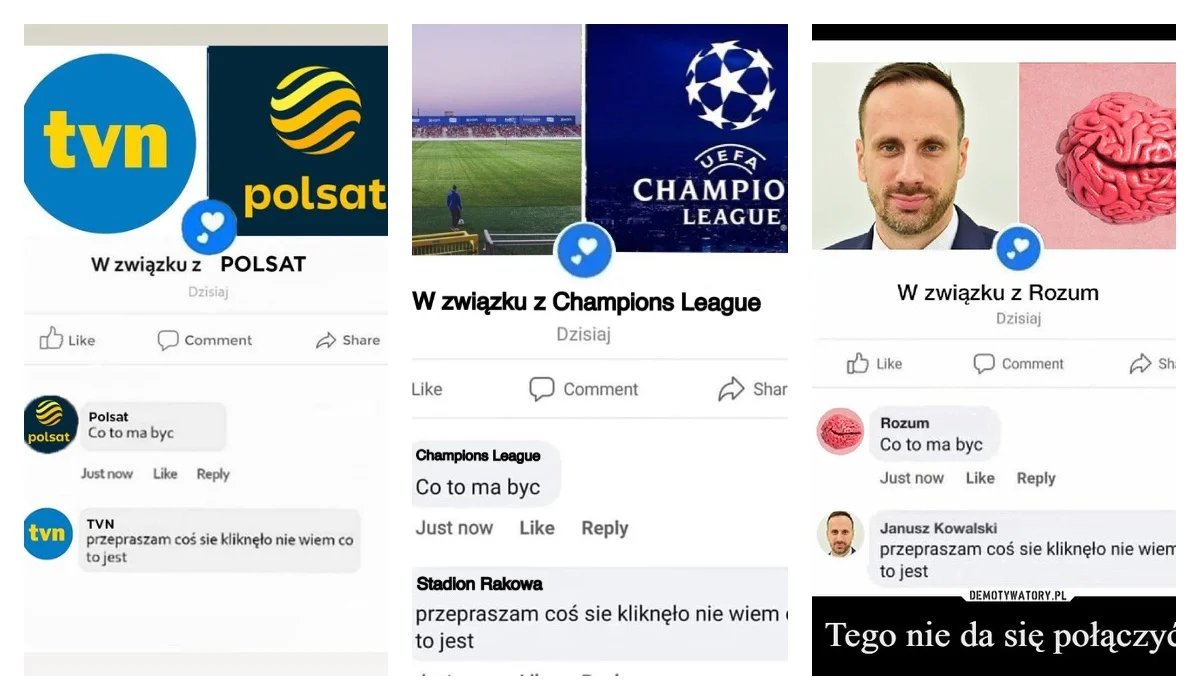
Task: Click the heart badge on the Champions League post
Action: tap(585, 250)
